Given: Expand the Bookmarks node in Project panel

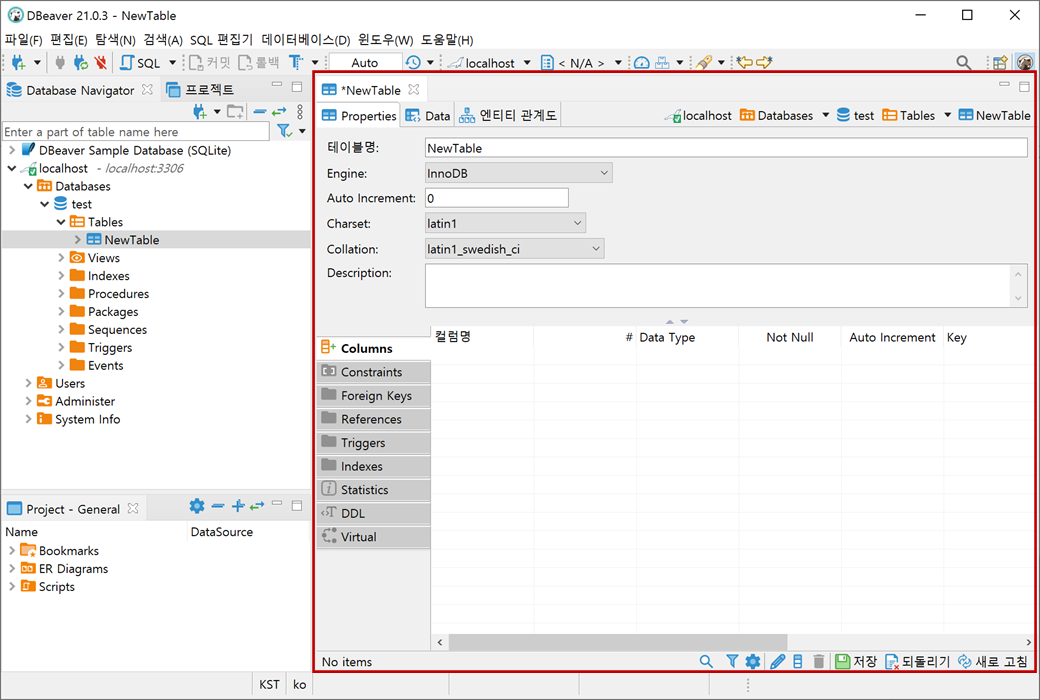Looking at the screenshot, I should coord(12,551).
